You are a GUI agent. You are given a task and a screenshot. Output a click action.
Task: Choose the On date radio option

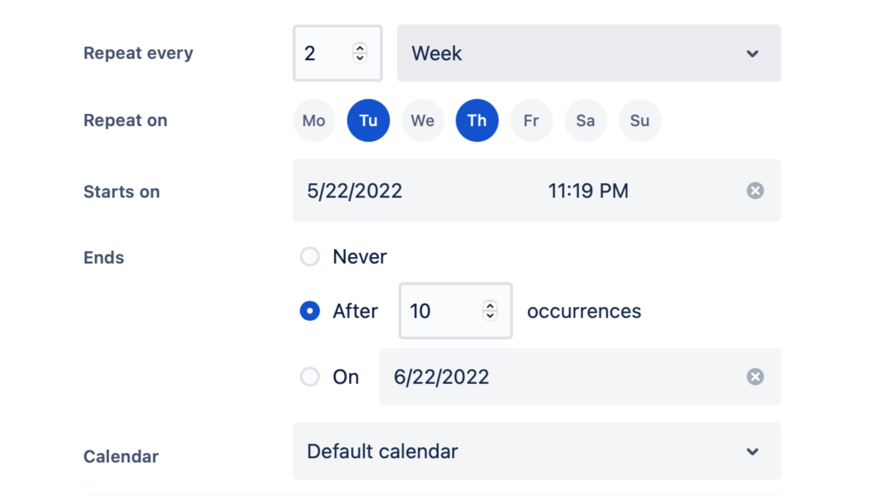tap(310, 377)
